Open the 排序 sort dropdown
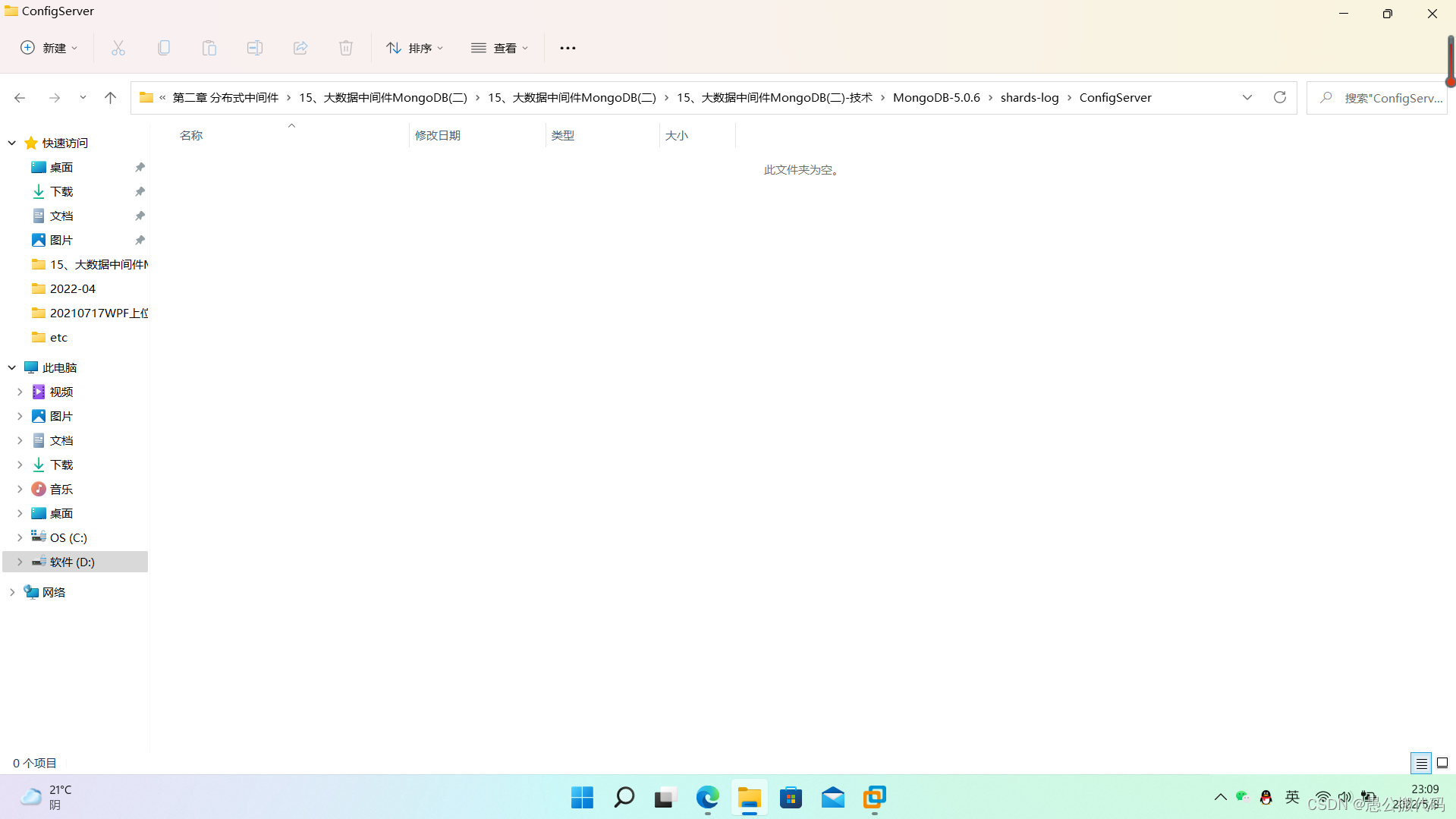Image resolution: width=1456 pixels, height=819 pixels. (414, 47)
